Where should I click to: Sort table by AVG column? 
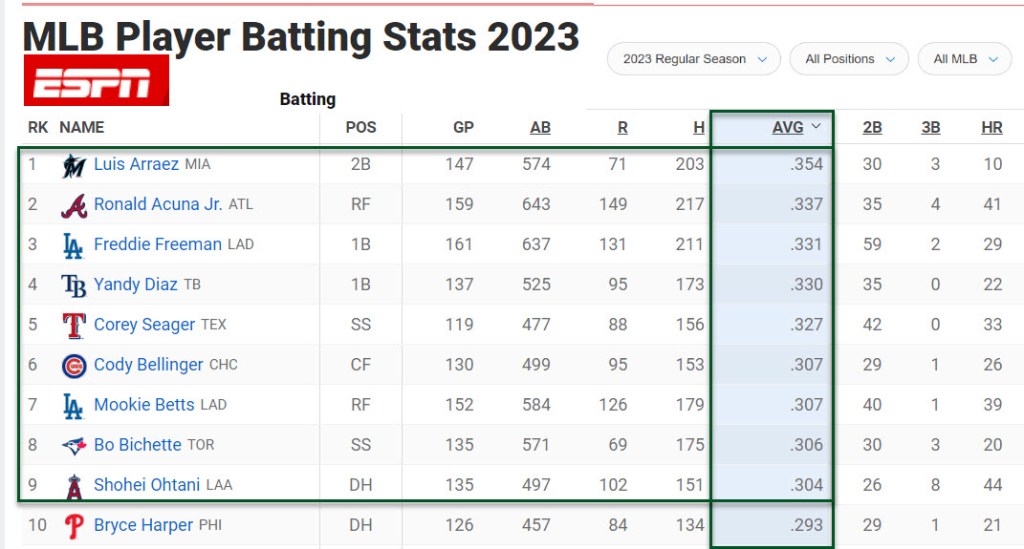(788, 127)
